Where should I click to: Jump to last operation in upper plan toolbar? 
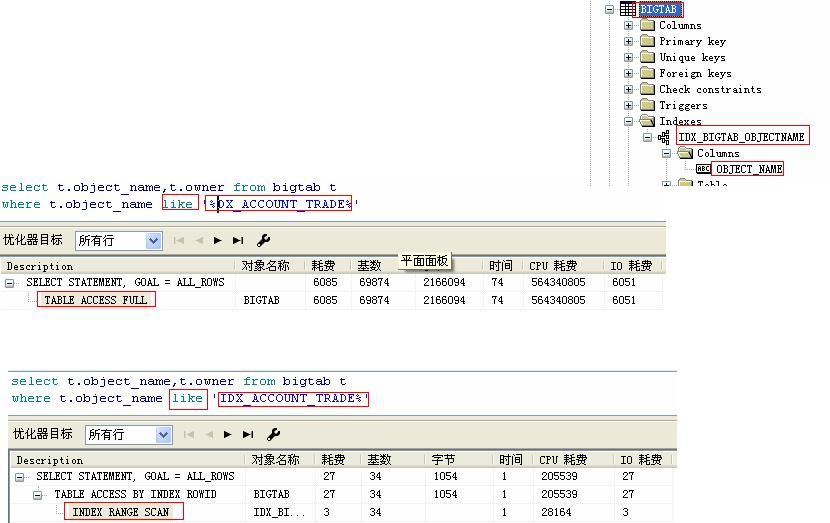pyautogui.click(x=238, y=240)
